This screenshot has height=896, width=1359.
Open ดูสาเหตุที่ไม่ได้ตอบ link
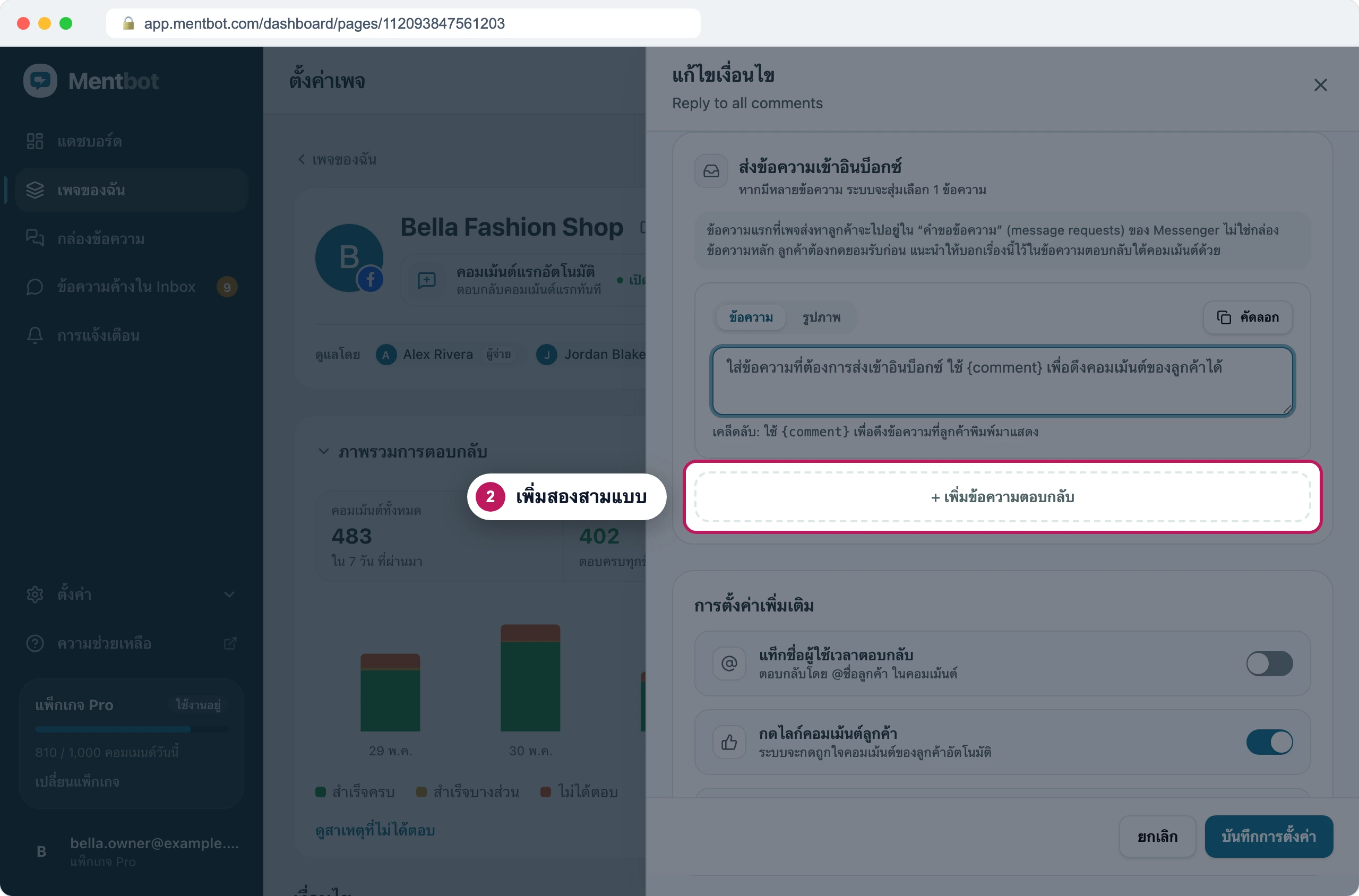(375, 830)
